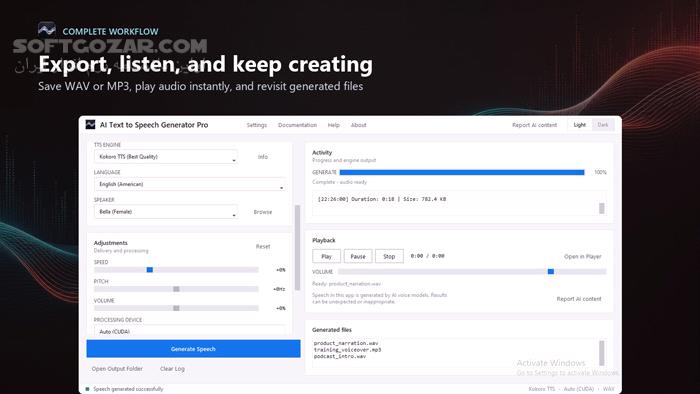Click Clear Log
Viewport: 700px width, 394px height.
(x=172, y=369)
